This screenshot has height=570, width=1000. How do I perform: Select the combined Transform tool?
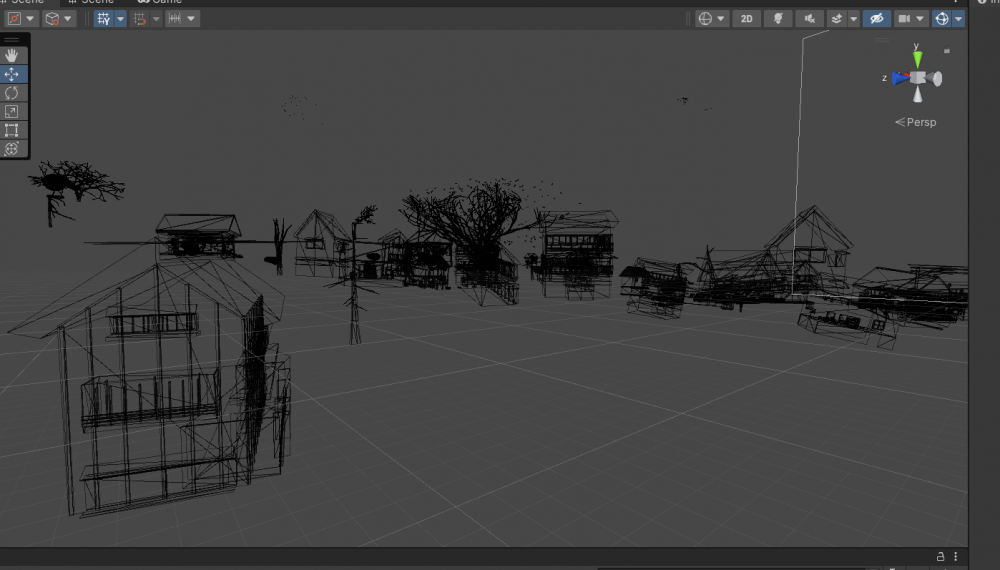pyautogui.click(x=11, y=149)
